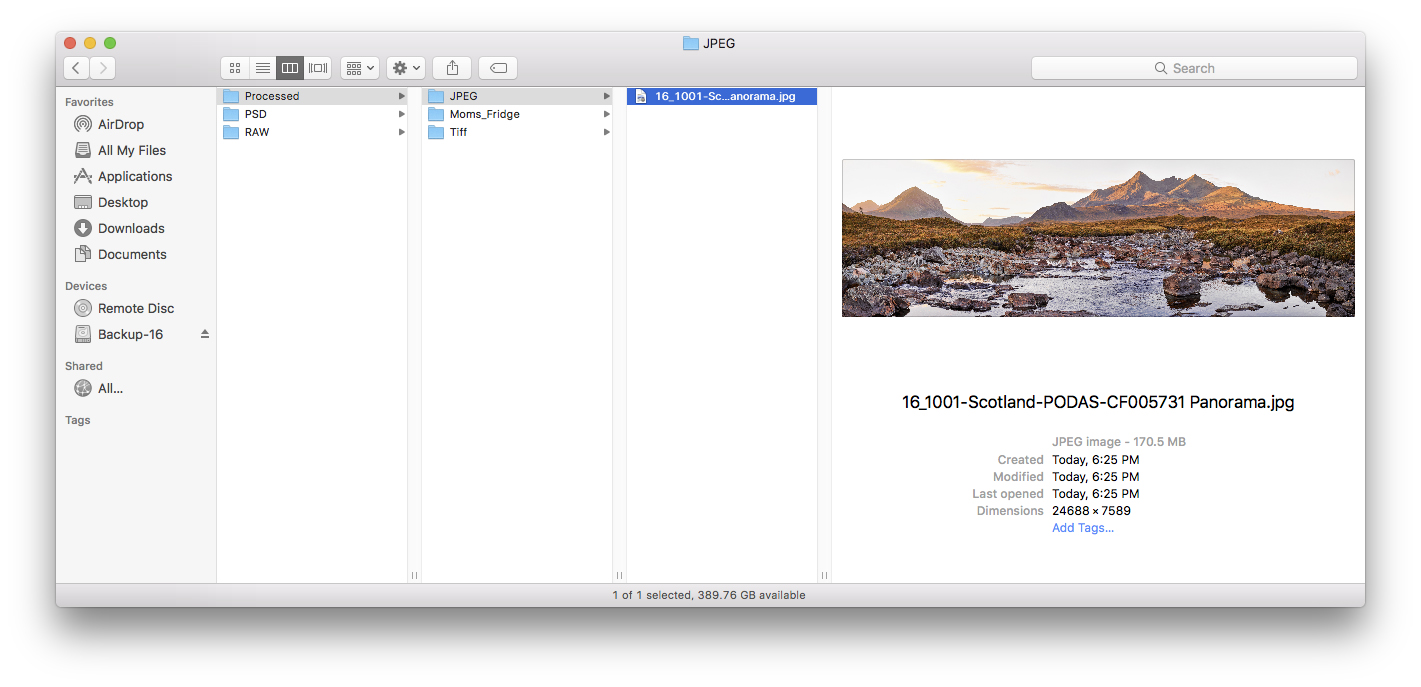The image size is (1421, 687).
Task: Select column view button
Action: click(x=290, y=68)
